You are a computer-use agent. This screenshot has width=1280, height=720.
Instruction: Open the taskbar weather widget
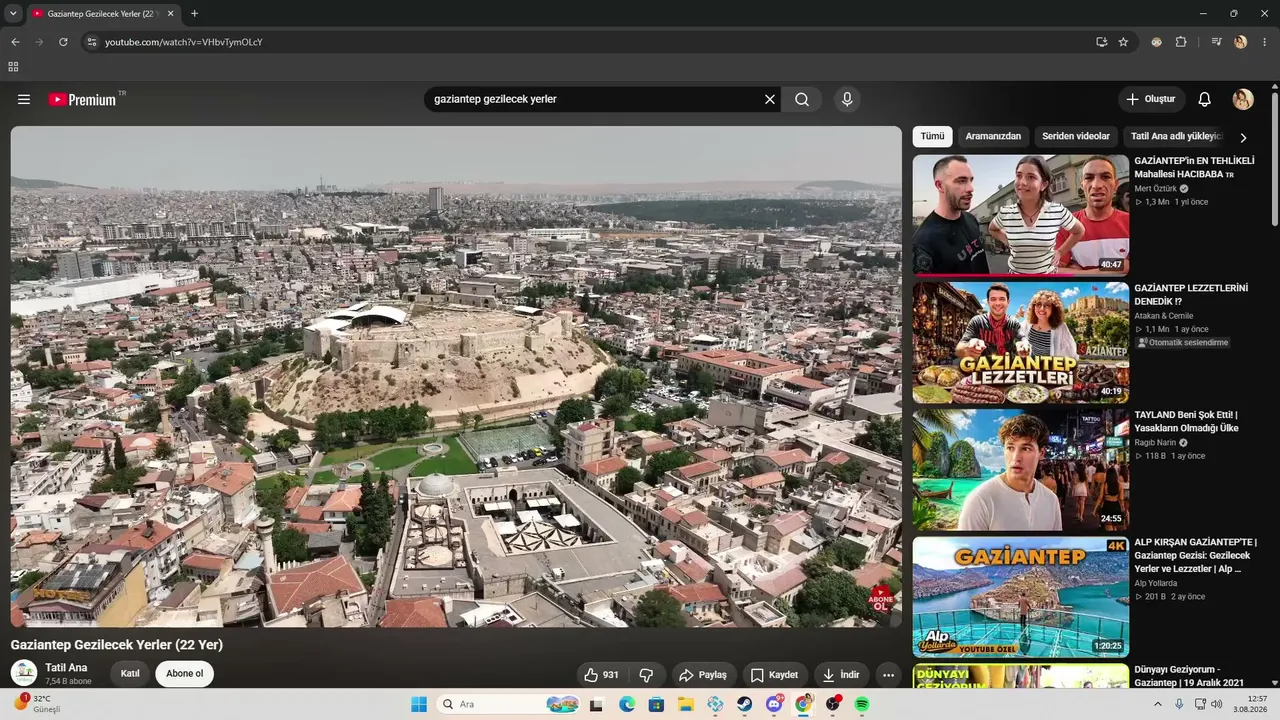pos(36,704)
